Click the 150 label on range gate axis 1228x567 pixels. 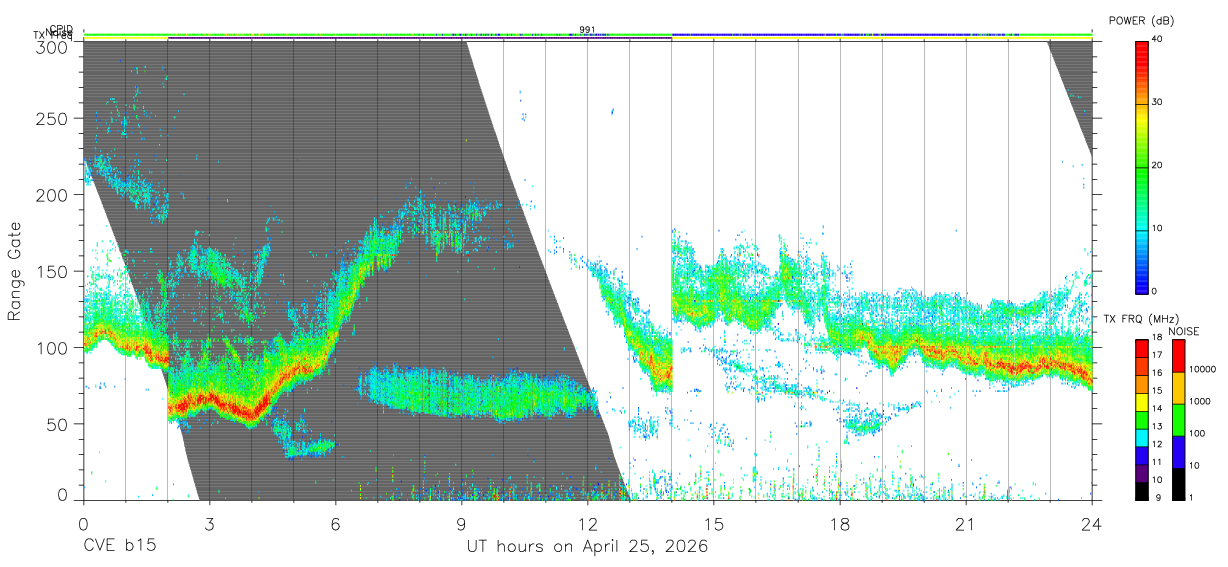pos(53,271)
